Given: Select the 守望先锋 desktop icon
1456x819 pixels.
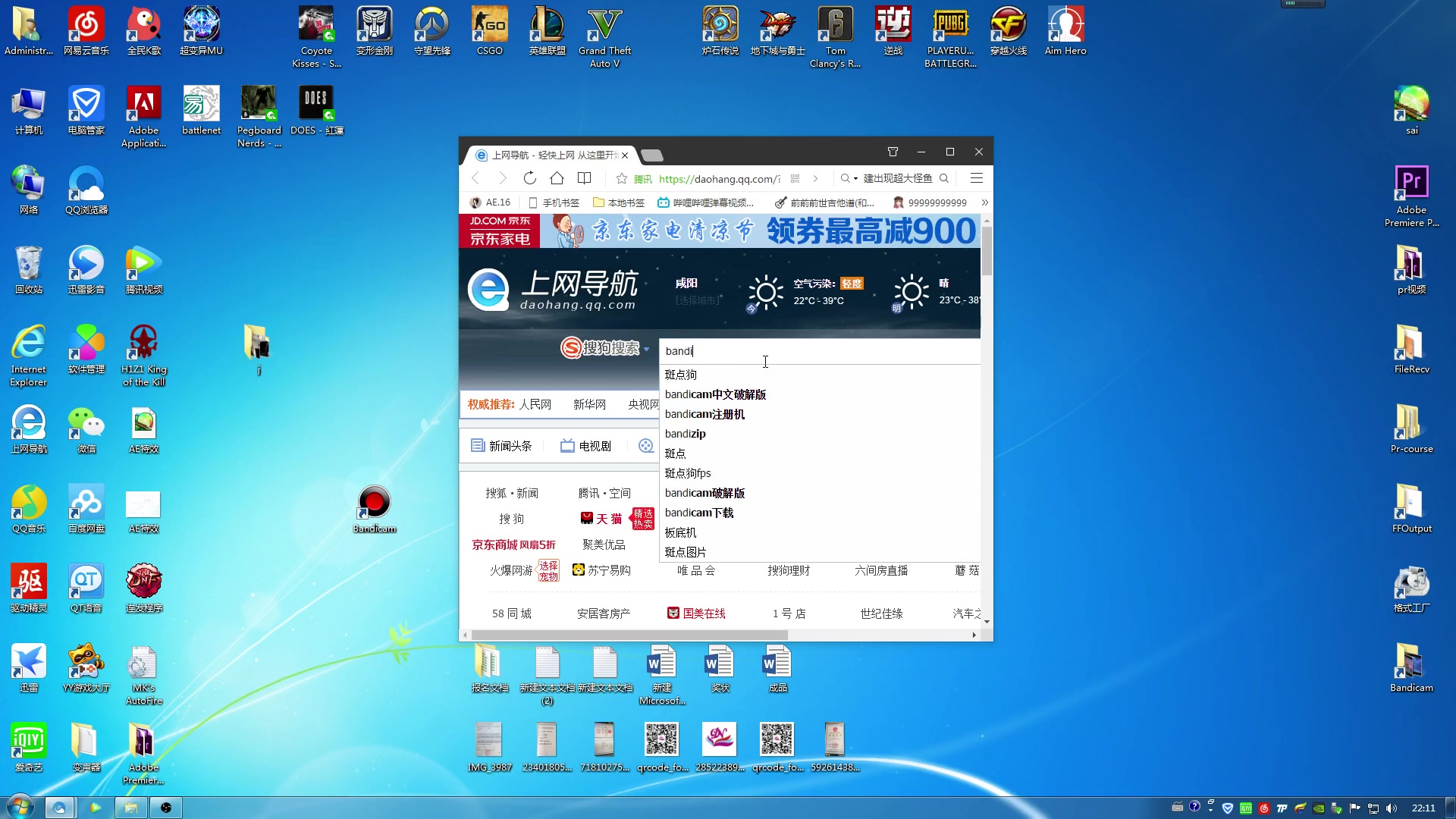Looking at the screenshot, I should (431, 32).
